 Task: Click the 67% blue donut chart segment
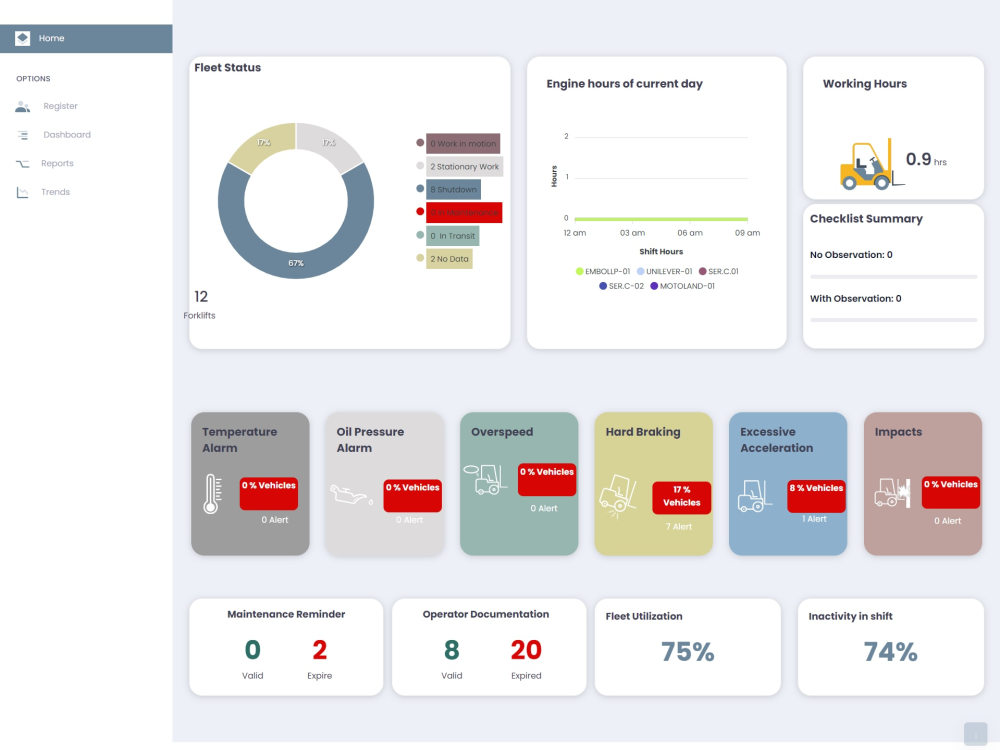point(296,263)
